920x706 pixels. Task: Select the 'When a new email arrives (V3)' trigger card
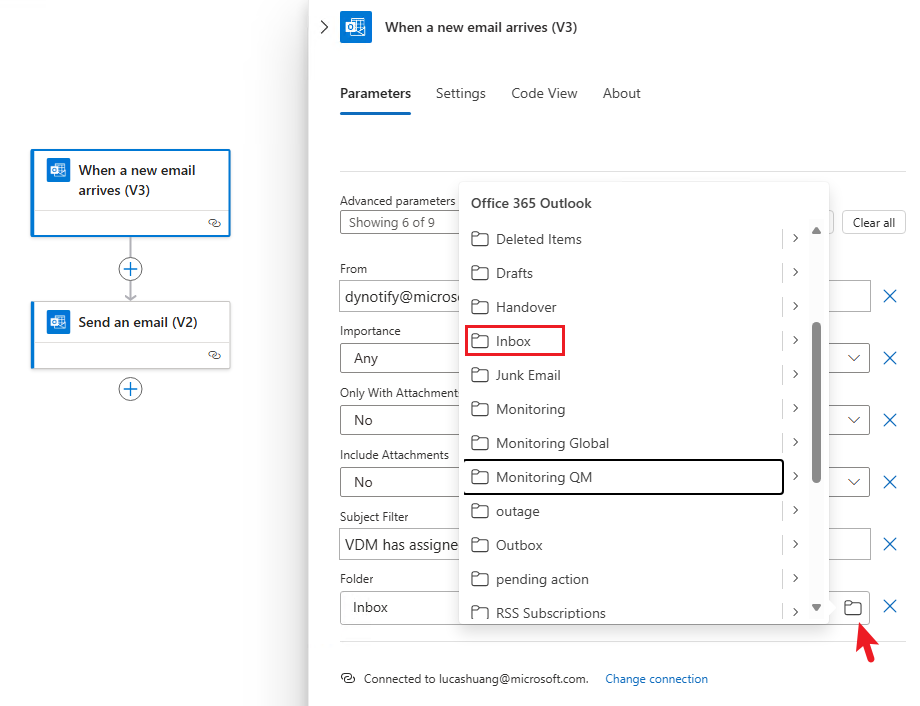pos(130,193)
